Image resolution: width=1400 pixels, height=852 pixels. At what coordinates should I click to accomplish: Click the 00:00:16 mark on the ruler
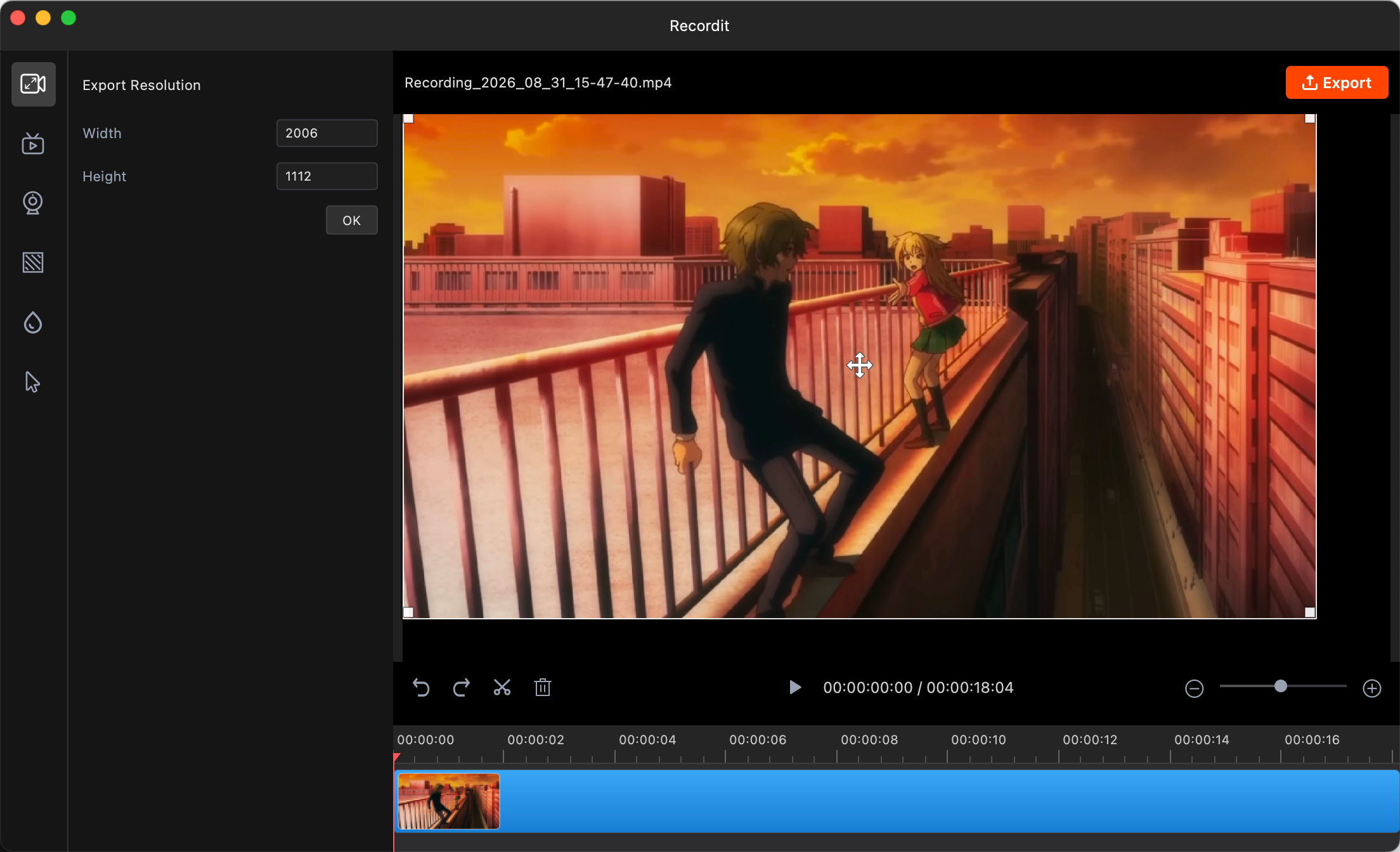(x=1312, y=740)
